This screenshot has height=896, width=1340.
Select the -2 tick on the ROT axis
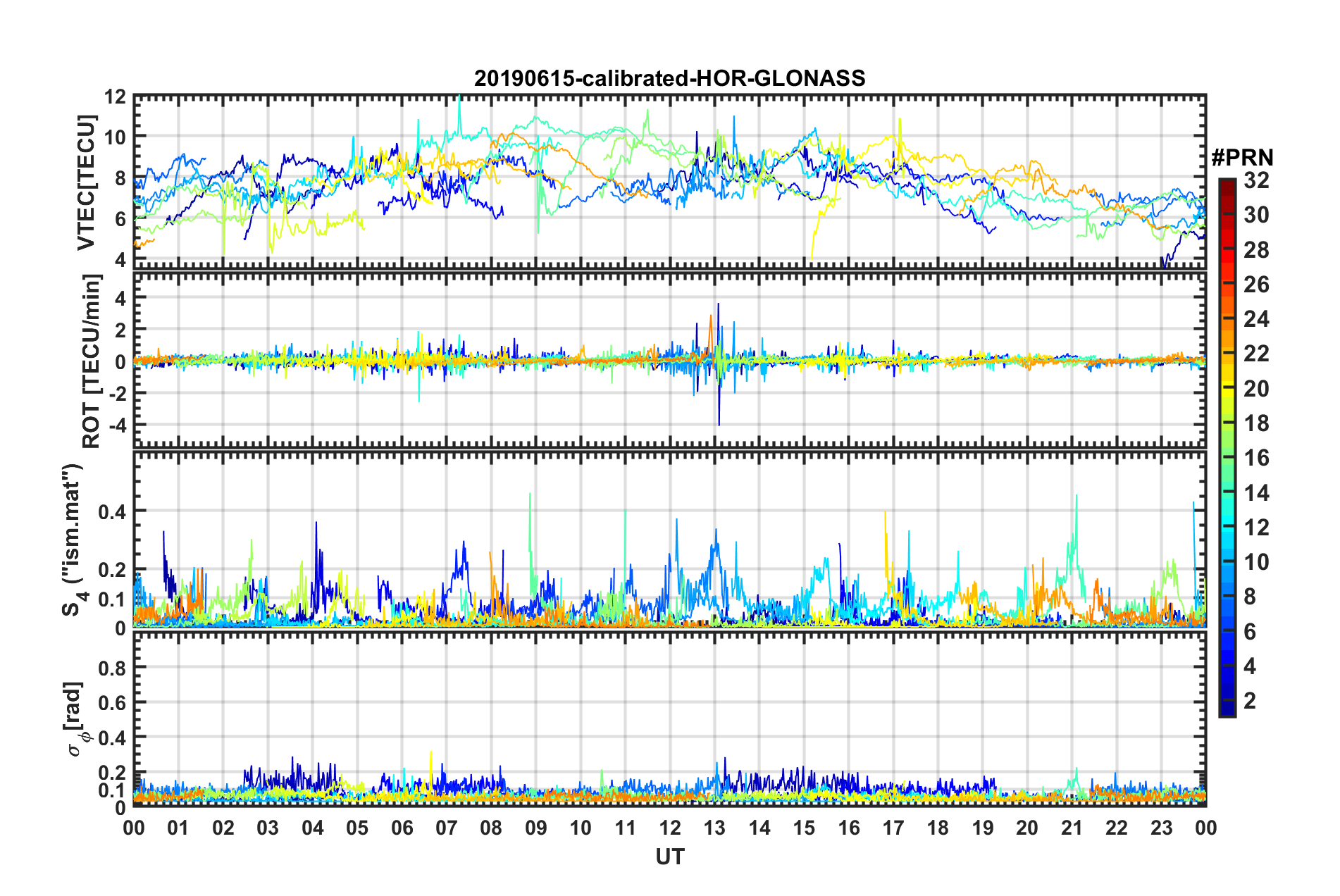tap(117, 393)
